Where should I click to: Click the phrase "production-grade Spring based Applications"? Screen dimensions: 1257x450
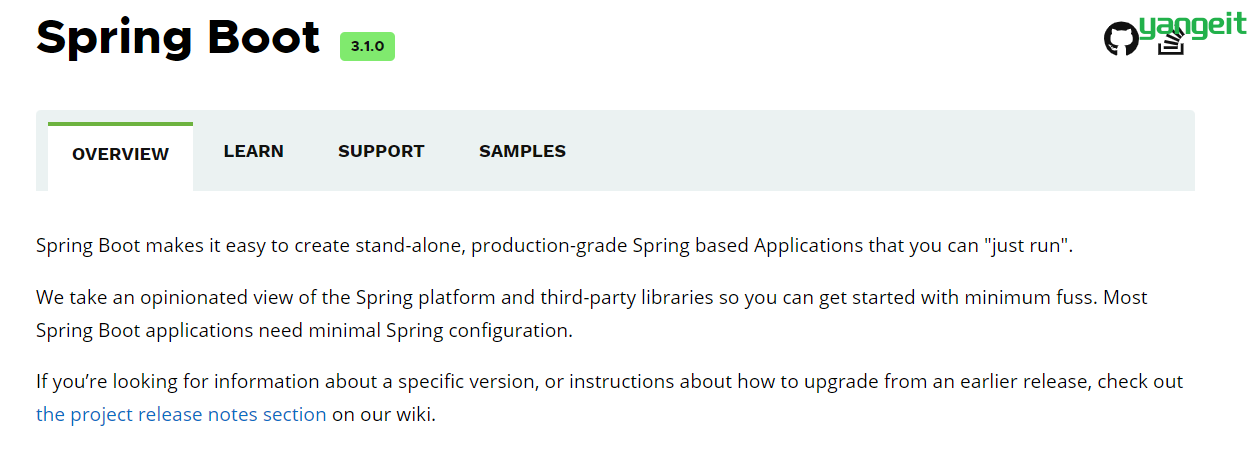[667, 246]
